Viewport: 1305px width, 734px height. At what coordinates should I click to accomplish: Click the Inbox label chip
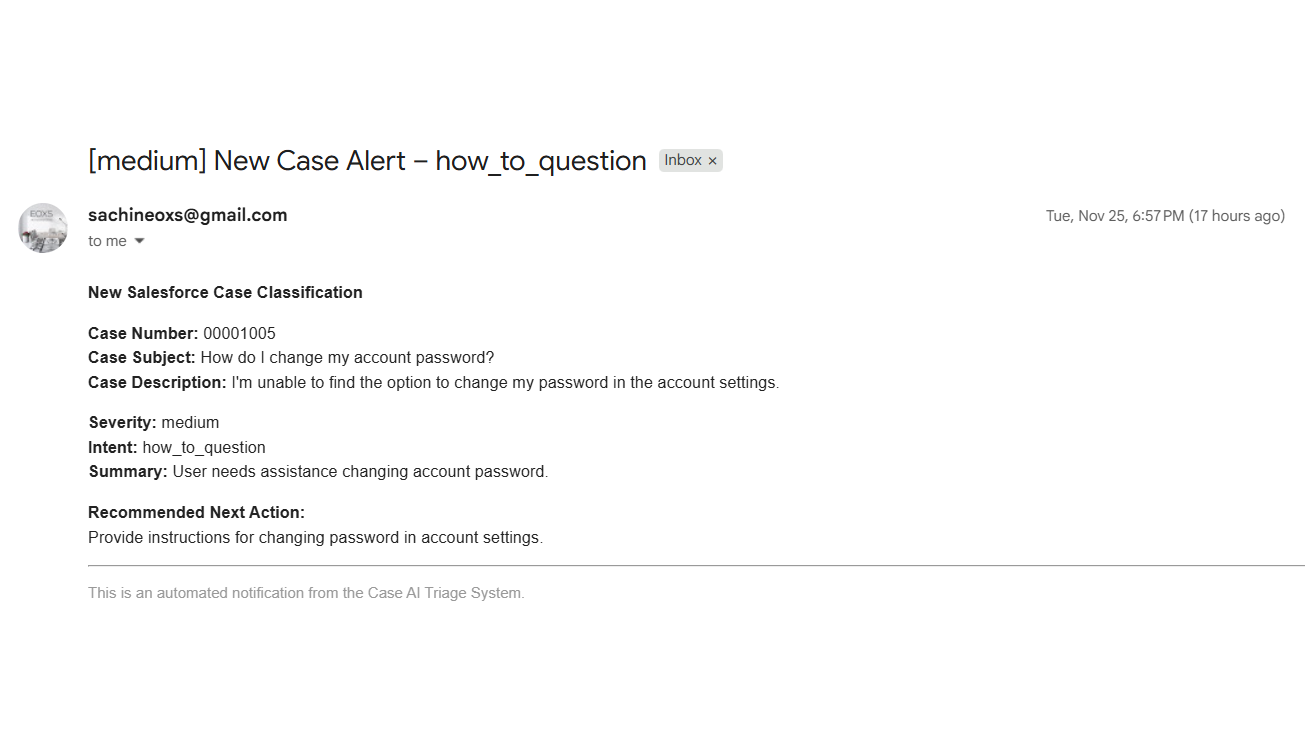point(683,160)
